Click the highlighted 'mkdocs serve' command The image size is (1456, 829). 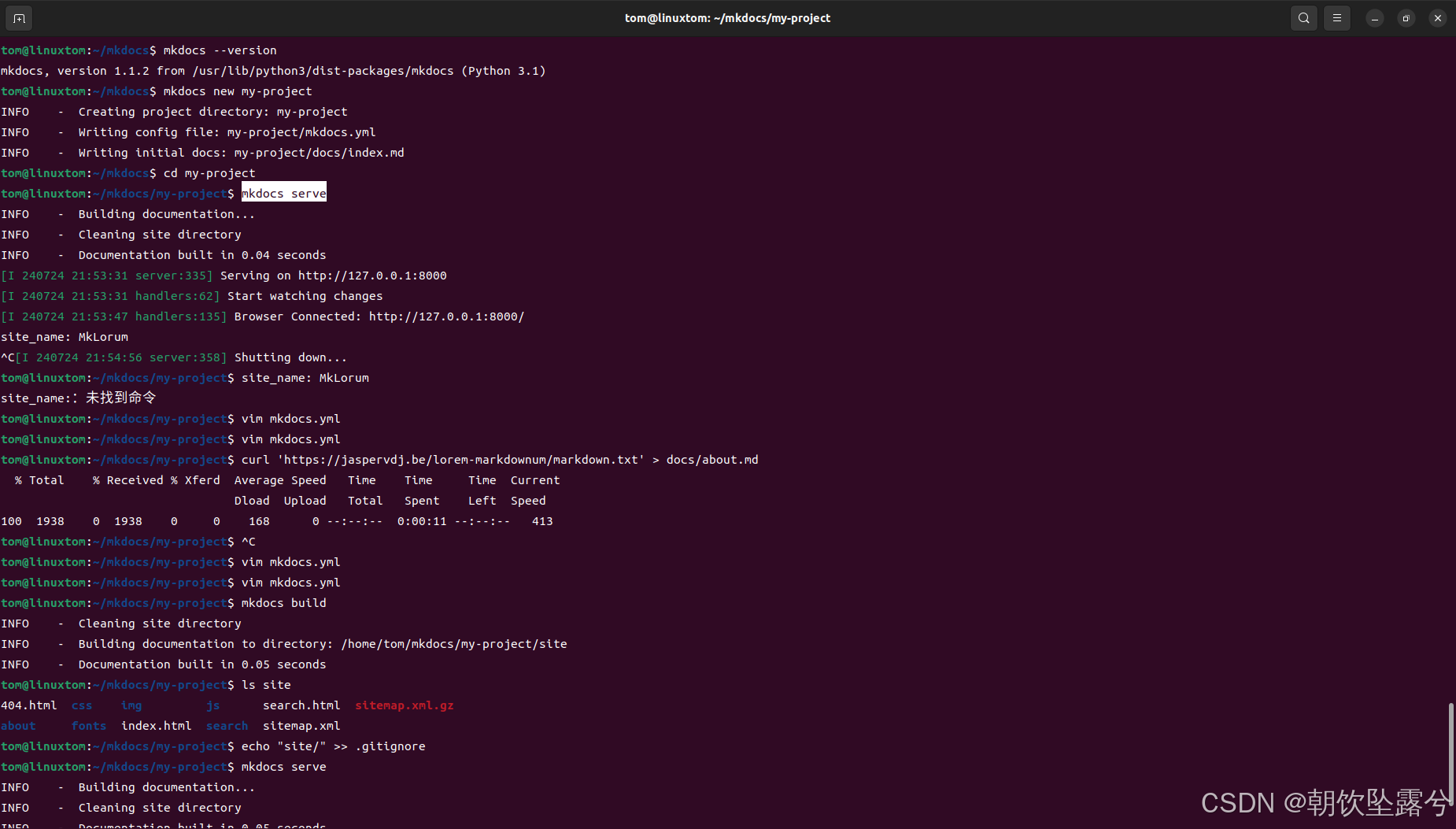click(284, 194)
